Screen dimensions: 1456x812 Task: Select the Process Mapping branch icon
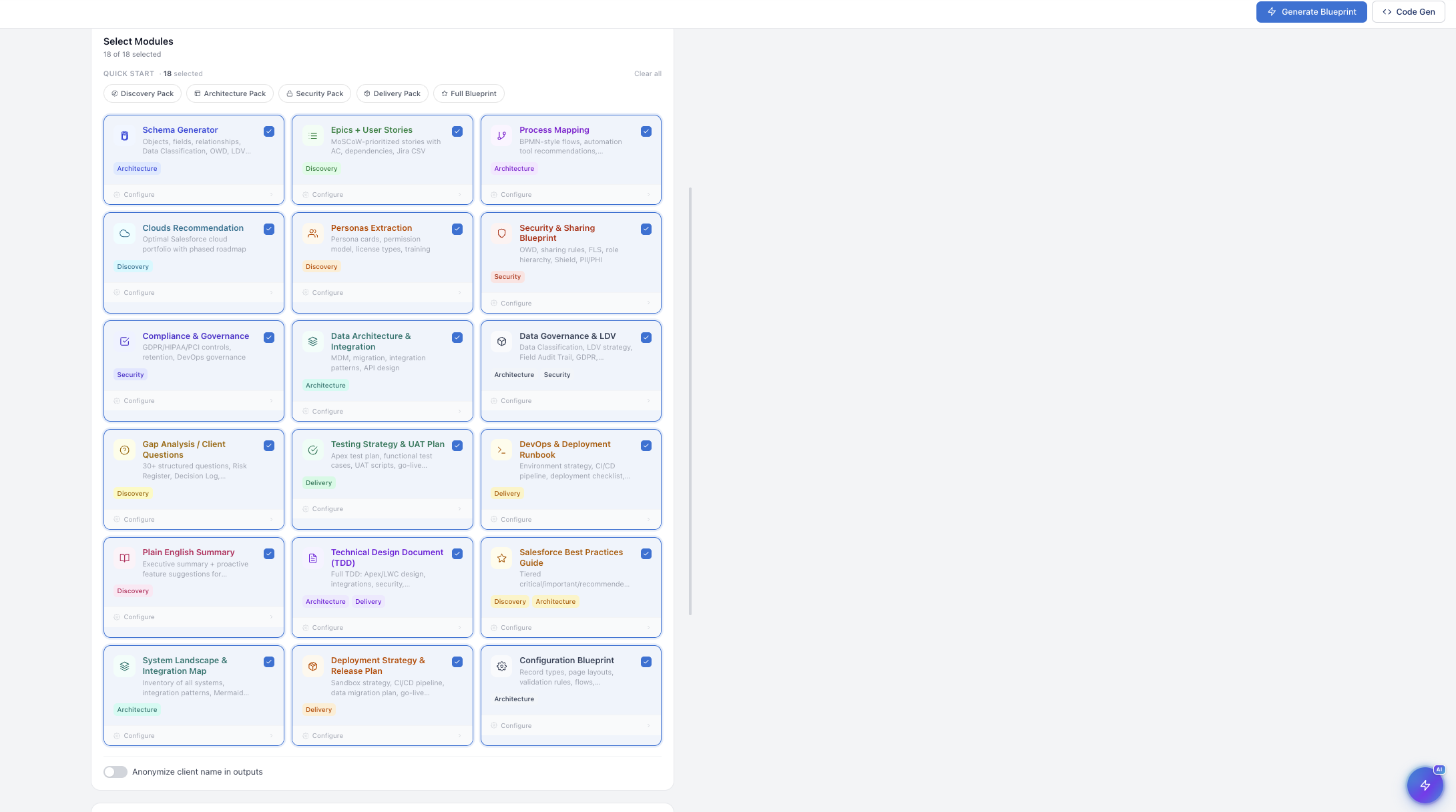coord(501,135)
